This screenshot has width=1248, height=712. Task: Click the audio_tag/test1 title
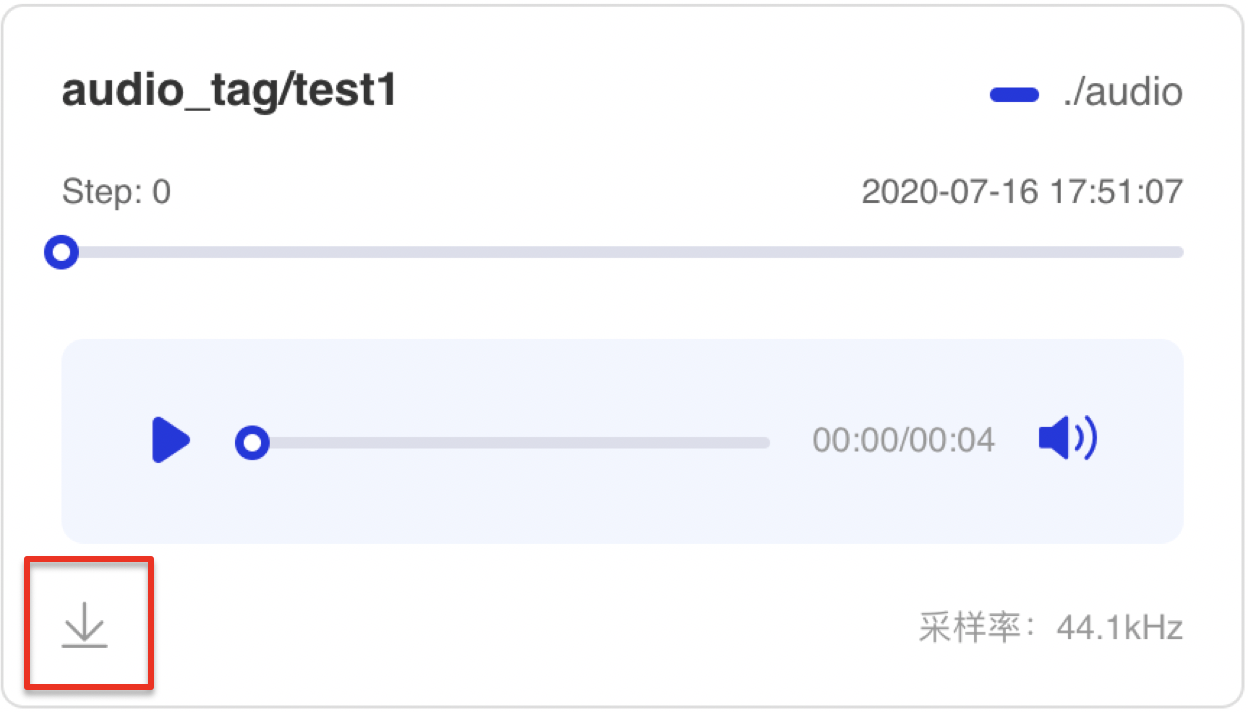click(229, 92)
